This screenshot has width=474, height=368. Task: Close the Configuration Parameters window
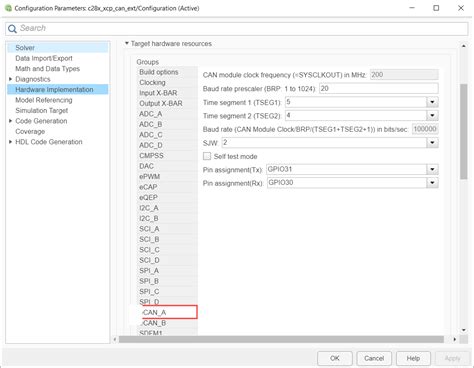461,8
